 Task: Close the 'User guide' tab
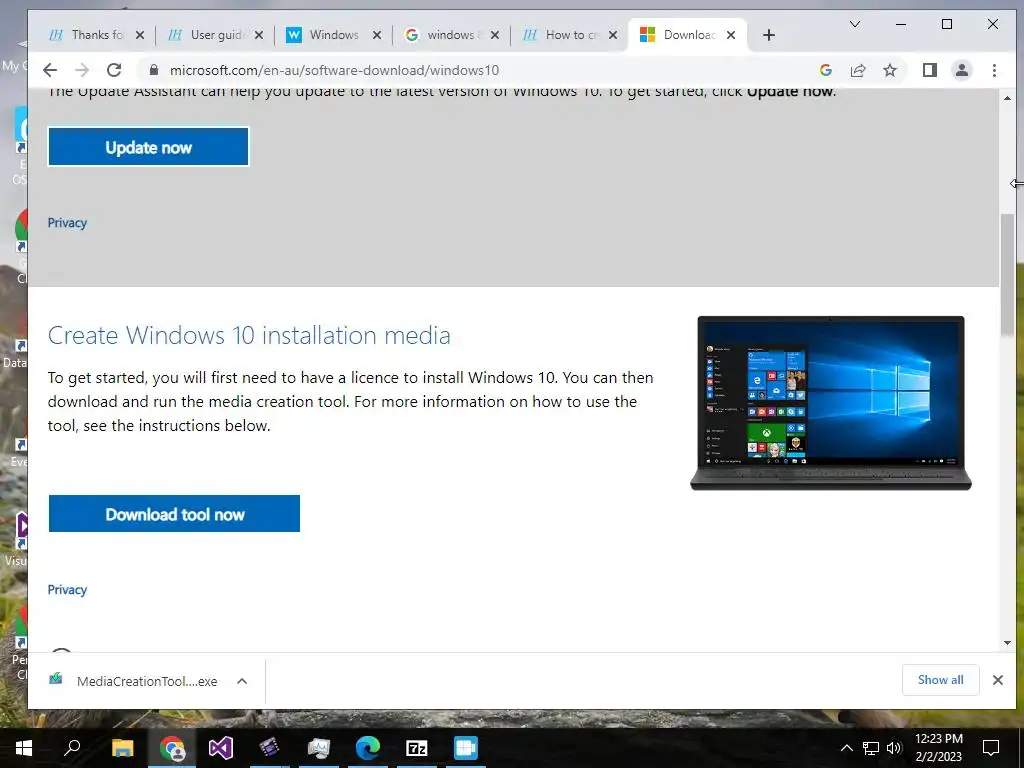coord(259,35)
